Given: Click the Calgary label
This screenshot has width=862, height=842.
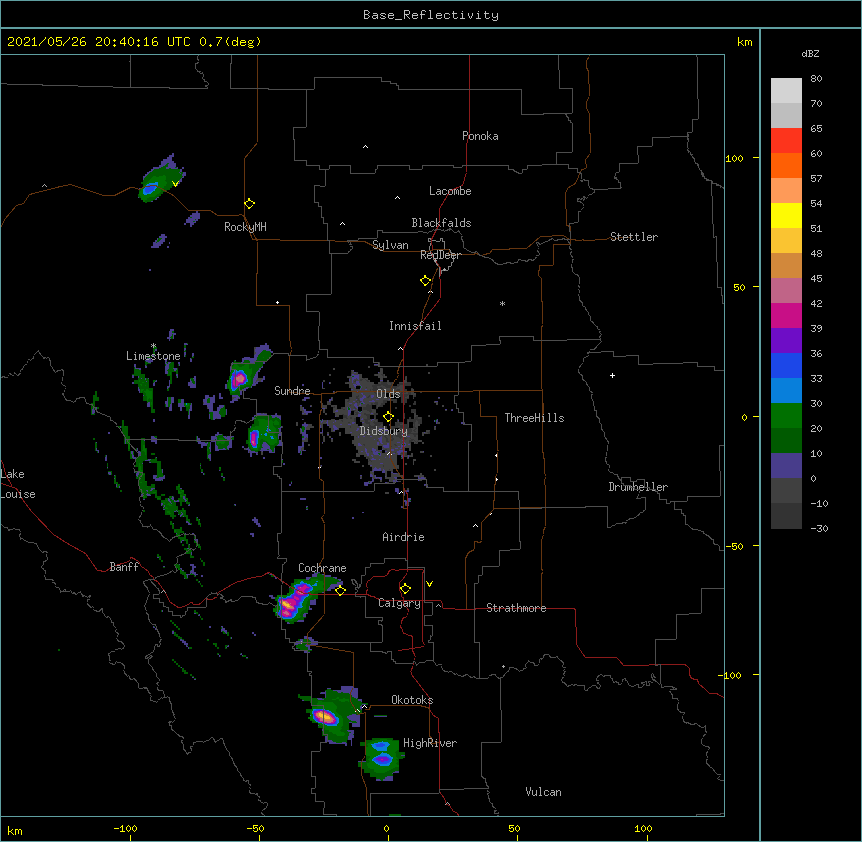Looking at the screenshot, I should tap(400, 603).
